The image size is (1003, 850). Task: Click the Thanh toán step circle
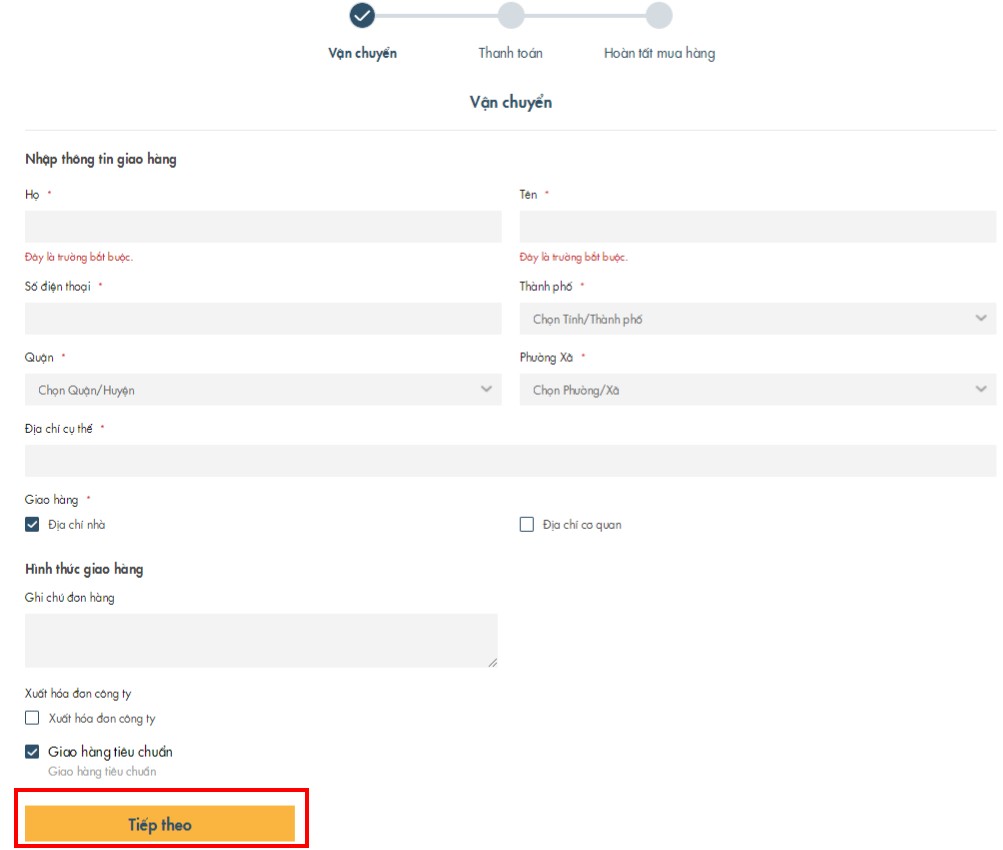click(x=511, y=15)
